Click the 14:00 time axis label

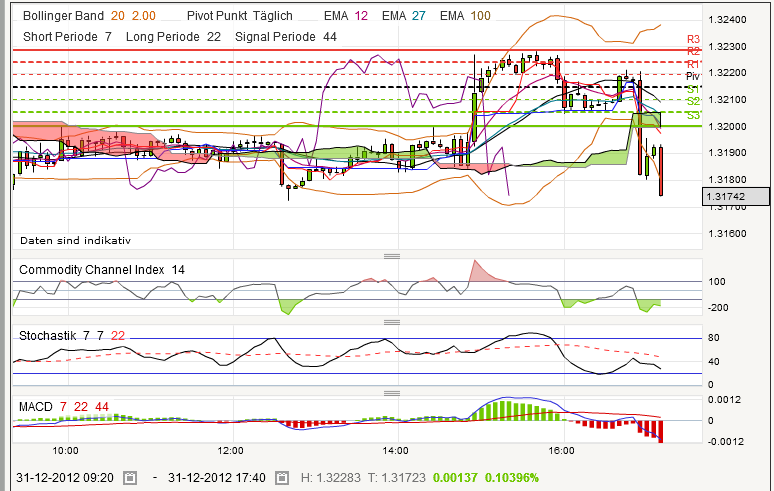(x=397, y=450)
